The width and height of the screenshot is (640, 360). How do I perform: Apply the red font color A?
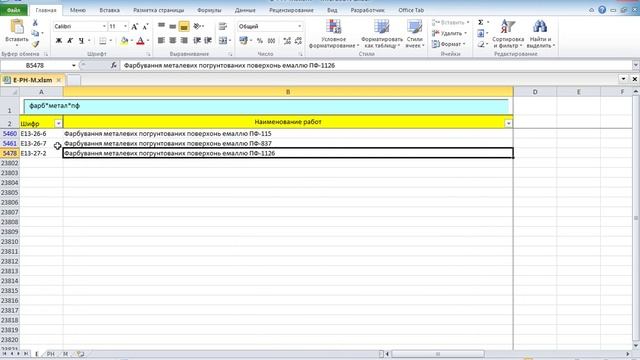tap(140, 40)
